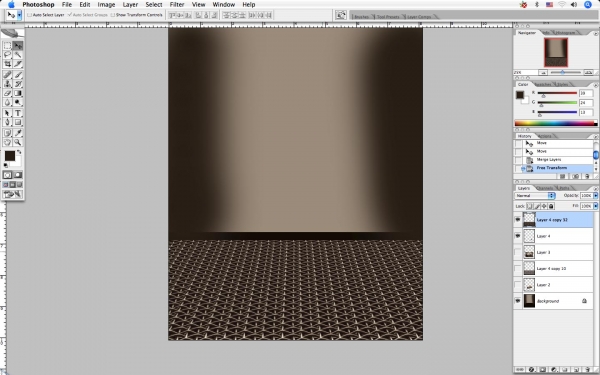The image size is (600, 375).
Task: Open the Opacity slider arrow
Action: click(595, 196)
